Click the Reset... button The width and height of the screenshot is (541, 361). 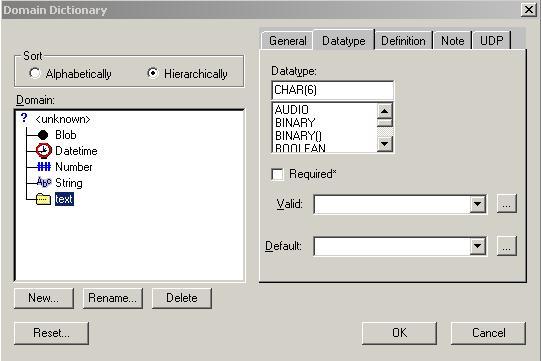coord(51,333)
